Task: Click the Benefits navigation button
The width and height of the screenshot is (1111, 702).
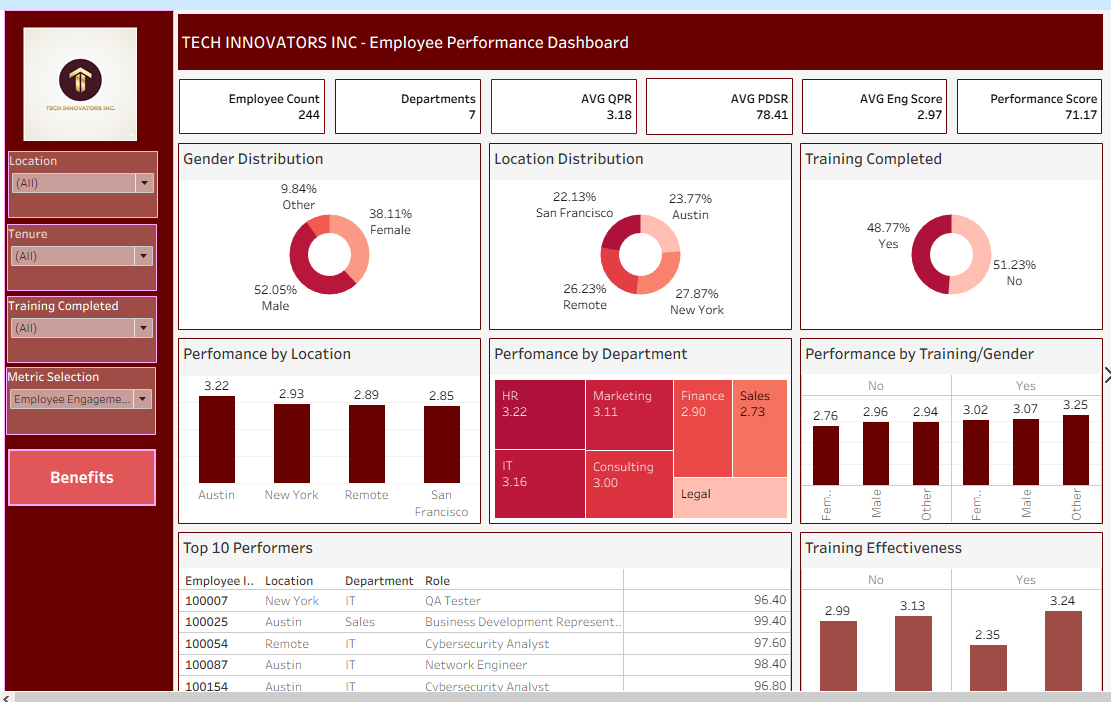Action: 81,477
